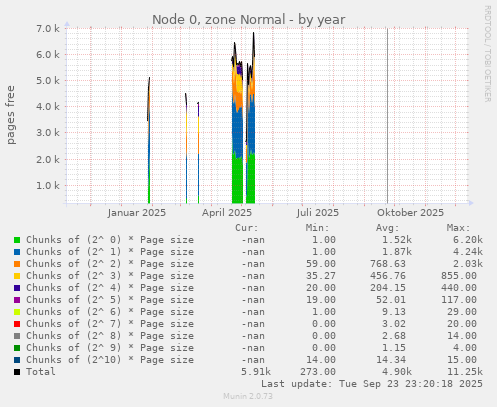The image size is (497, 407).
Task: Click the January 2025 data spike in the graph
Action: click(x=149, y=140)
